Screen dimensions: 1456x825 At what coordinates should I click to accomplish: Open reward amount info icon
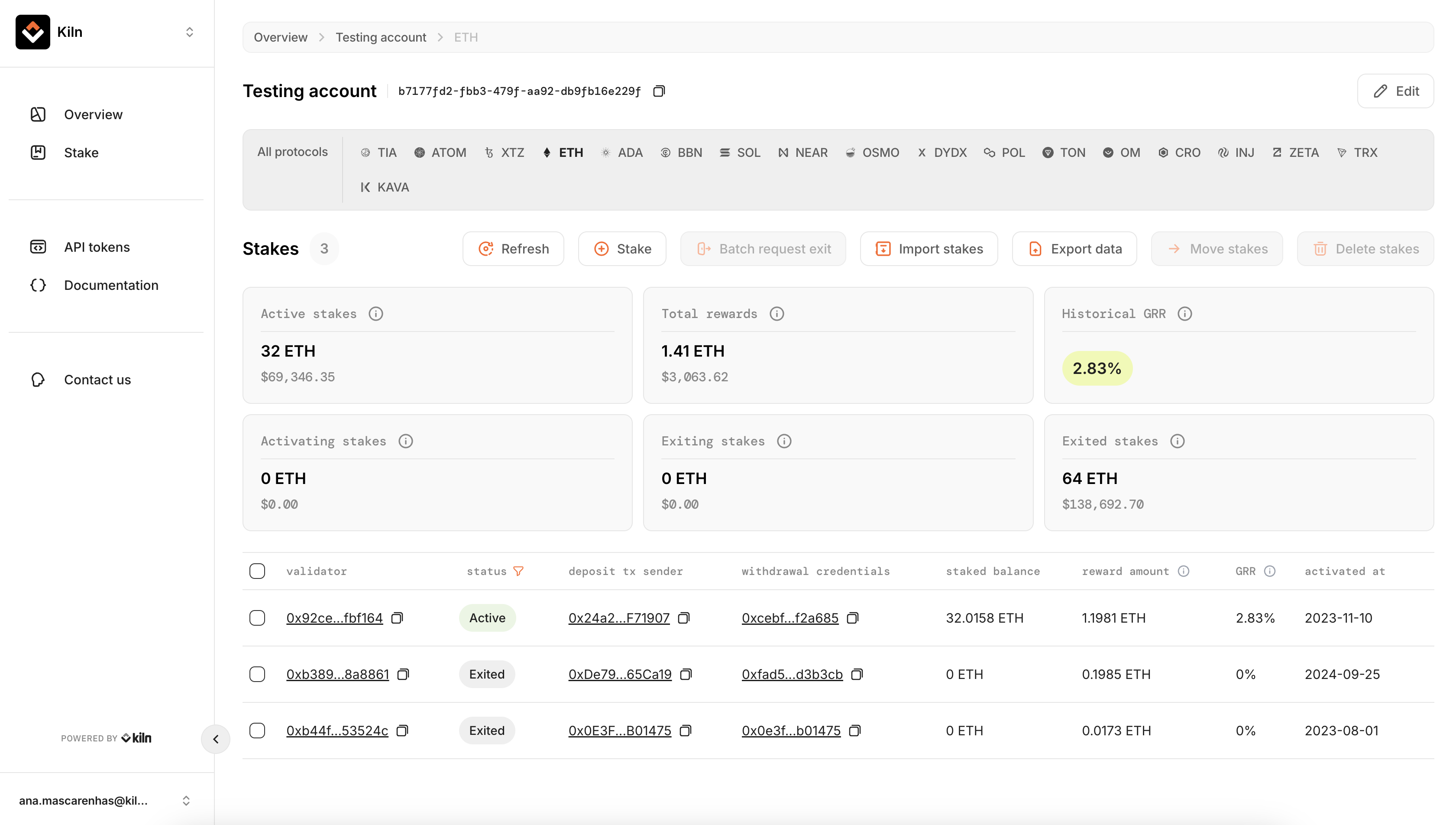(x=1183, y=571)
